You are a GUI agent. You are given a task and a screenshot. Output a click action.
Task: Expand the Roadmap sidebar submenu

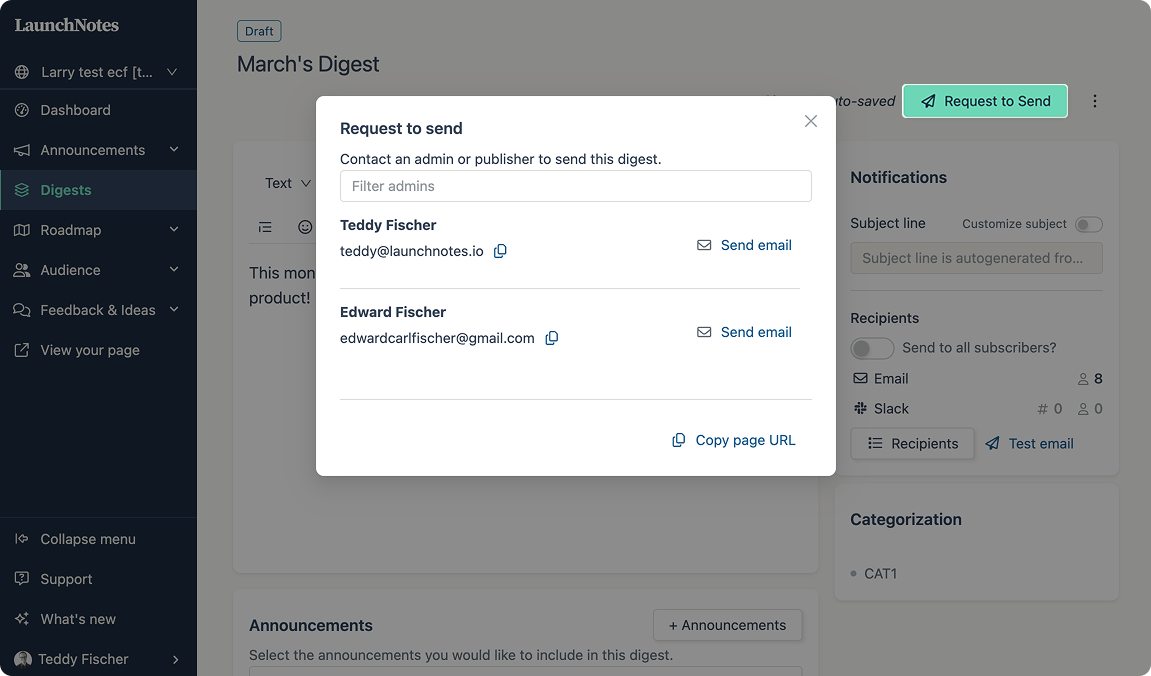click(174, 230)
